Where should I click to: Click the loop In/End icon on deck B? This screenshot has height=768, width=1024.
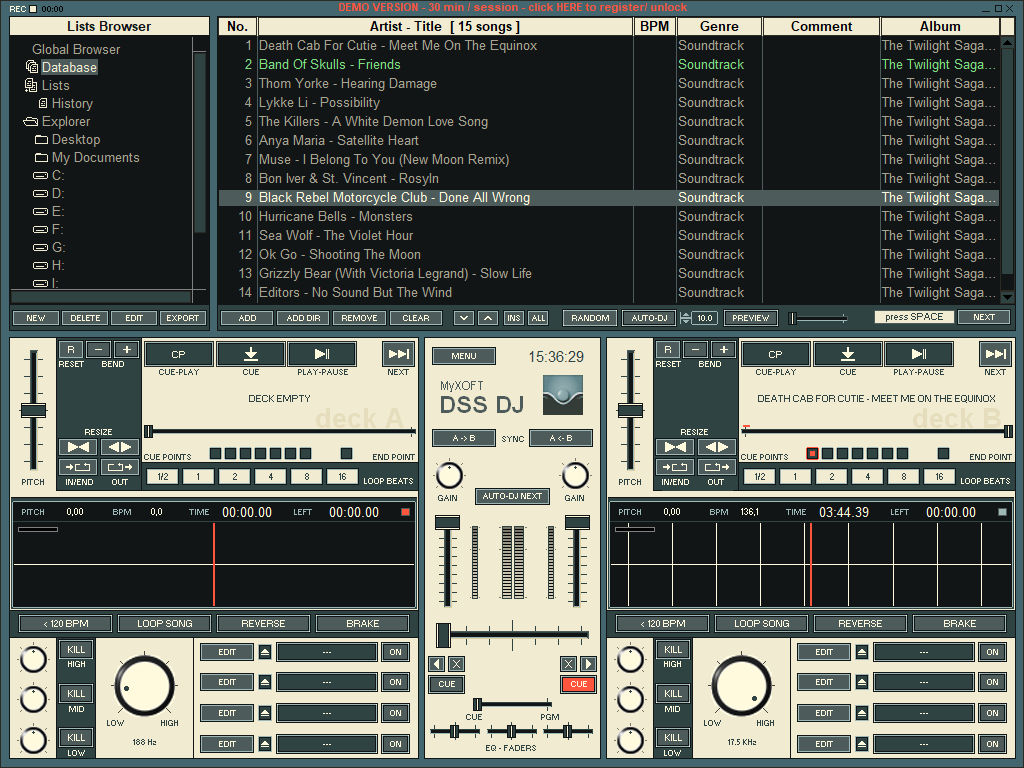[x=675, y=467]
